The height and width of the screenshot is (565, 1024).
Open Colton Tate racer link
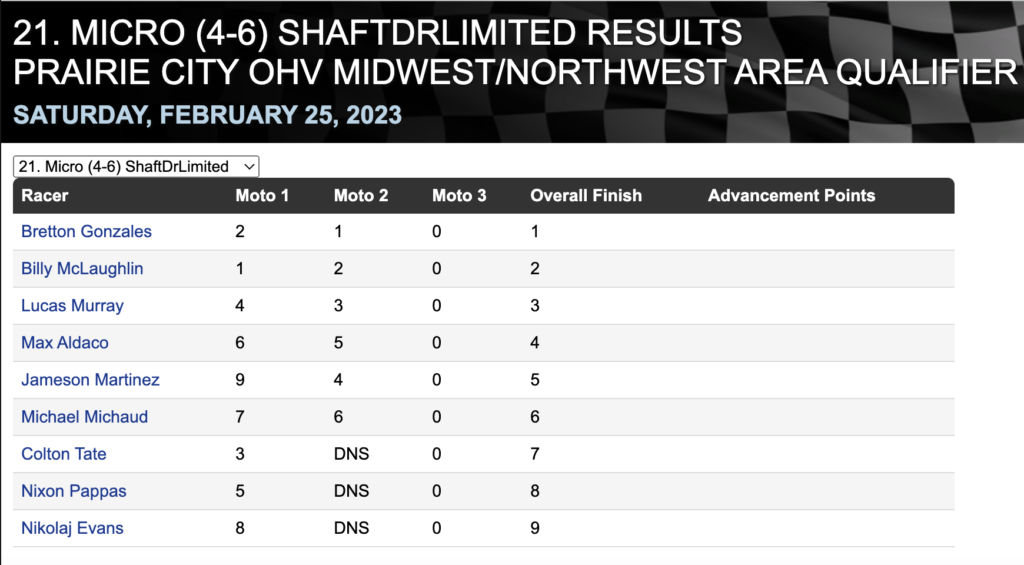coord(63,454)
